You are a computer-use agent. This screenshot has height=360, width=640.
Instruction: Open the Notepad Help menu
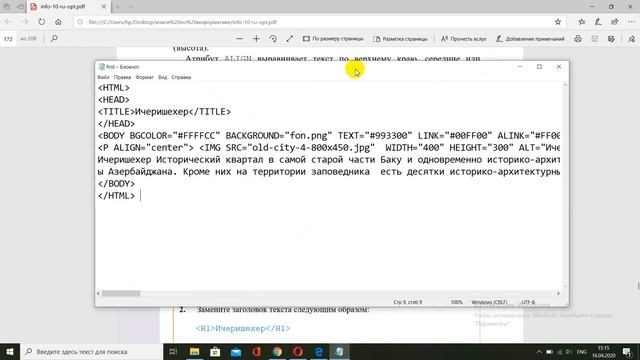pos(181,77)
